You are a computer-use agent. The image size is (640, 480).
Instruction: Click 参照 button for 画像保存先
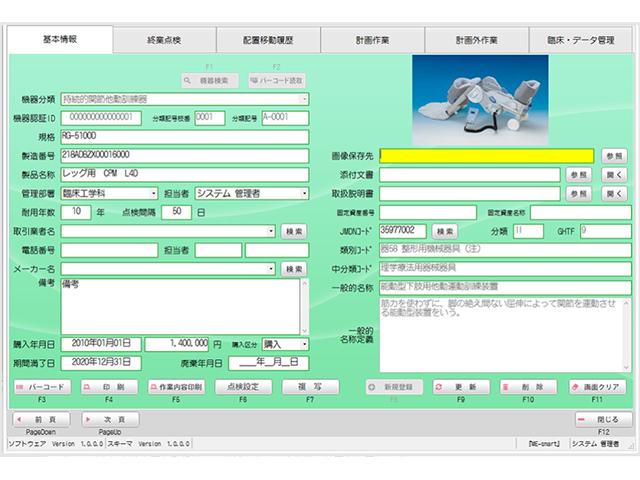pyautogui.click(x=614, y=156)
